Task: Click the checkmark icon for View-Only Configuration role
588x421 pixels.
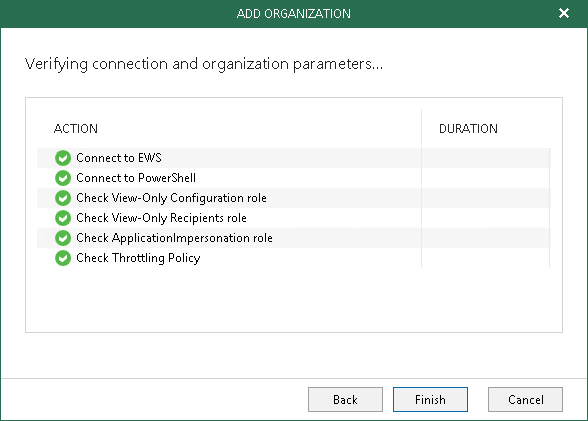Action: click(63, 198)
